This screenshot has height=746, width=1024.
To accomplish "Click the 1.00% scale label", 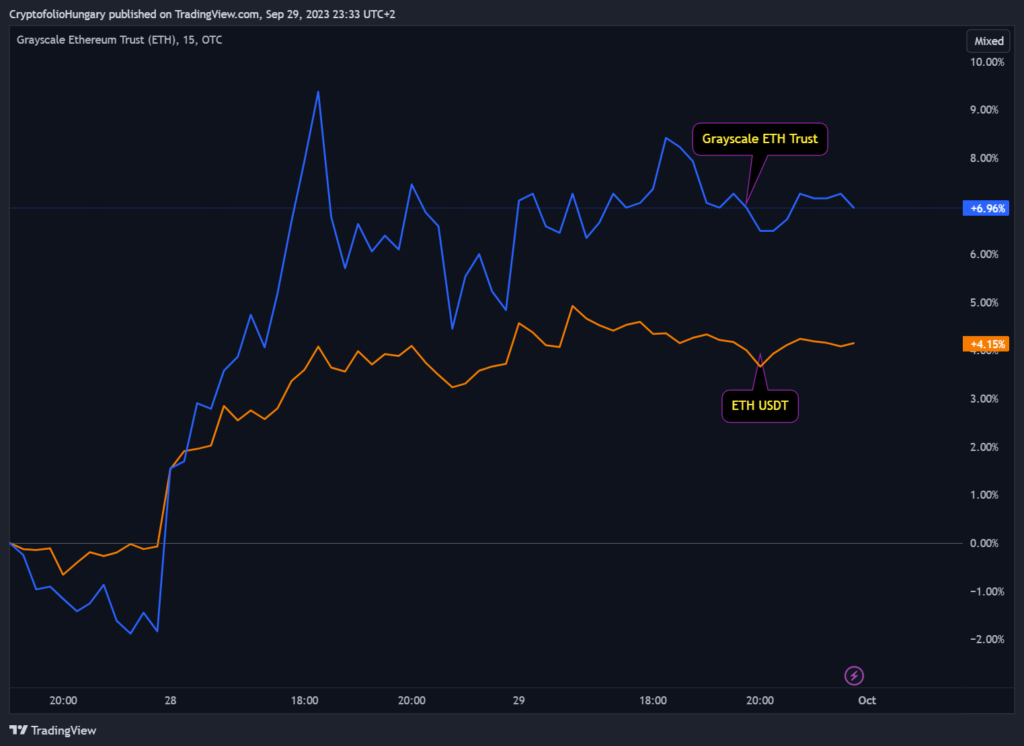I will [984, 495].
